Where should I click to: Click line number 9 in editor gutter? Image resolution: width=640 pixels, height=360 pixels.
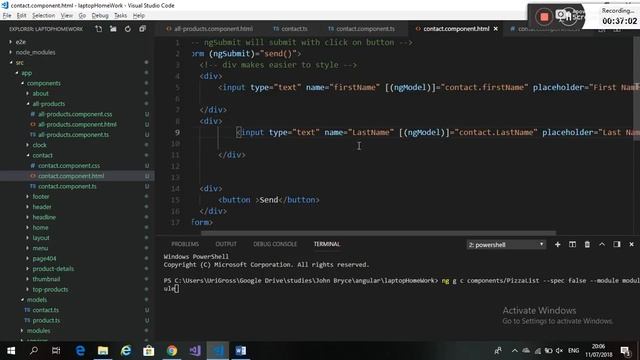177,132
